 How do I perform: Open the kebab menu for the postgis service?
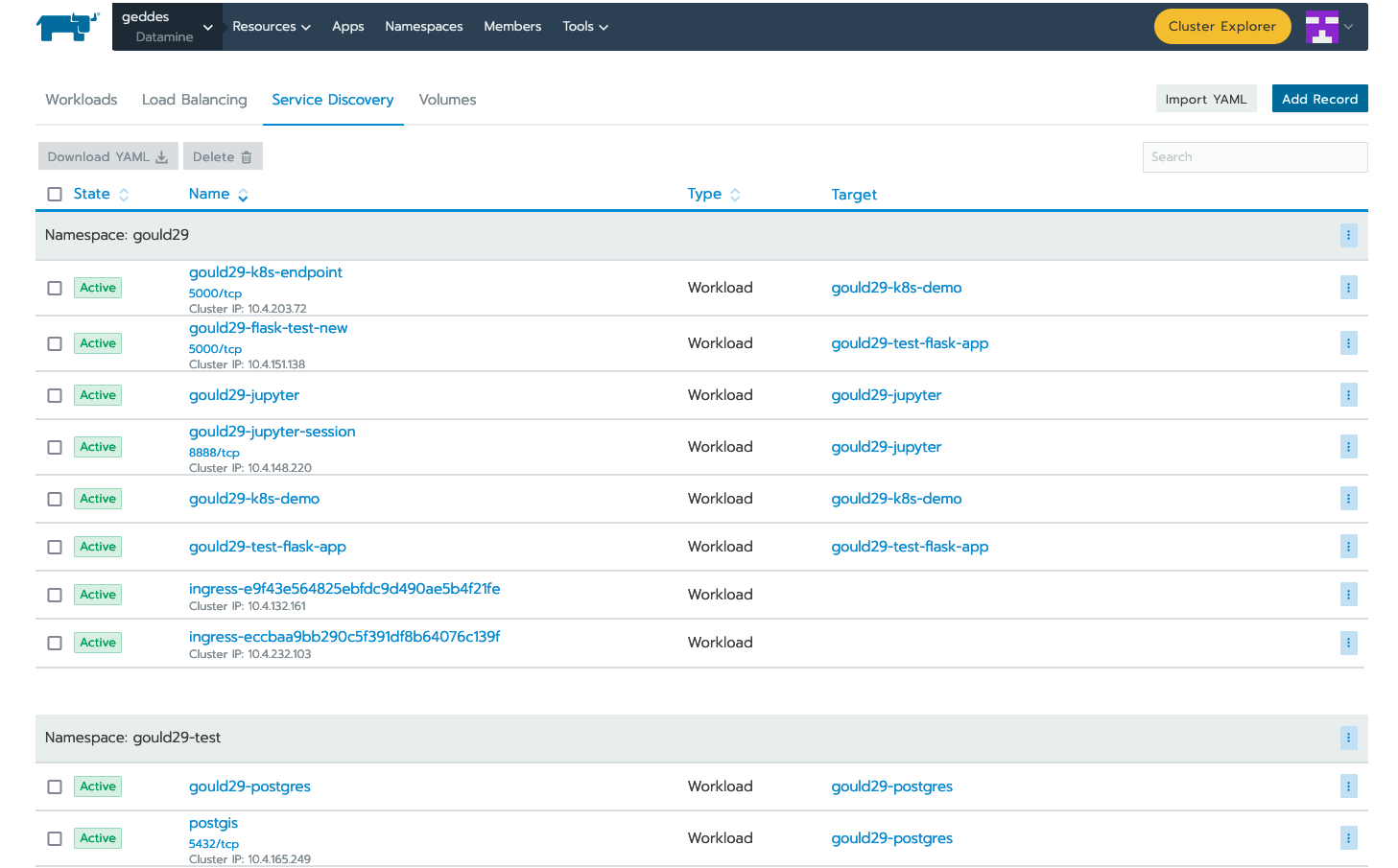point(1349,837)
